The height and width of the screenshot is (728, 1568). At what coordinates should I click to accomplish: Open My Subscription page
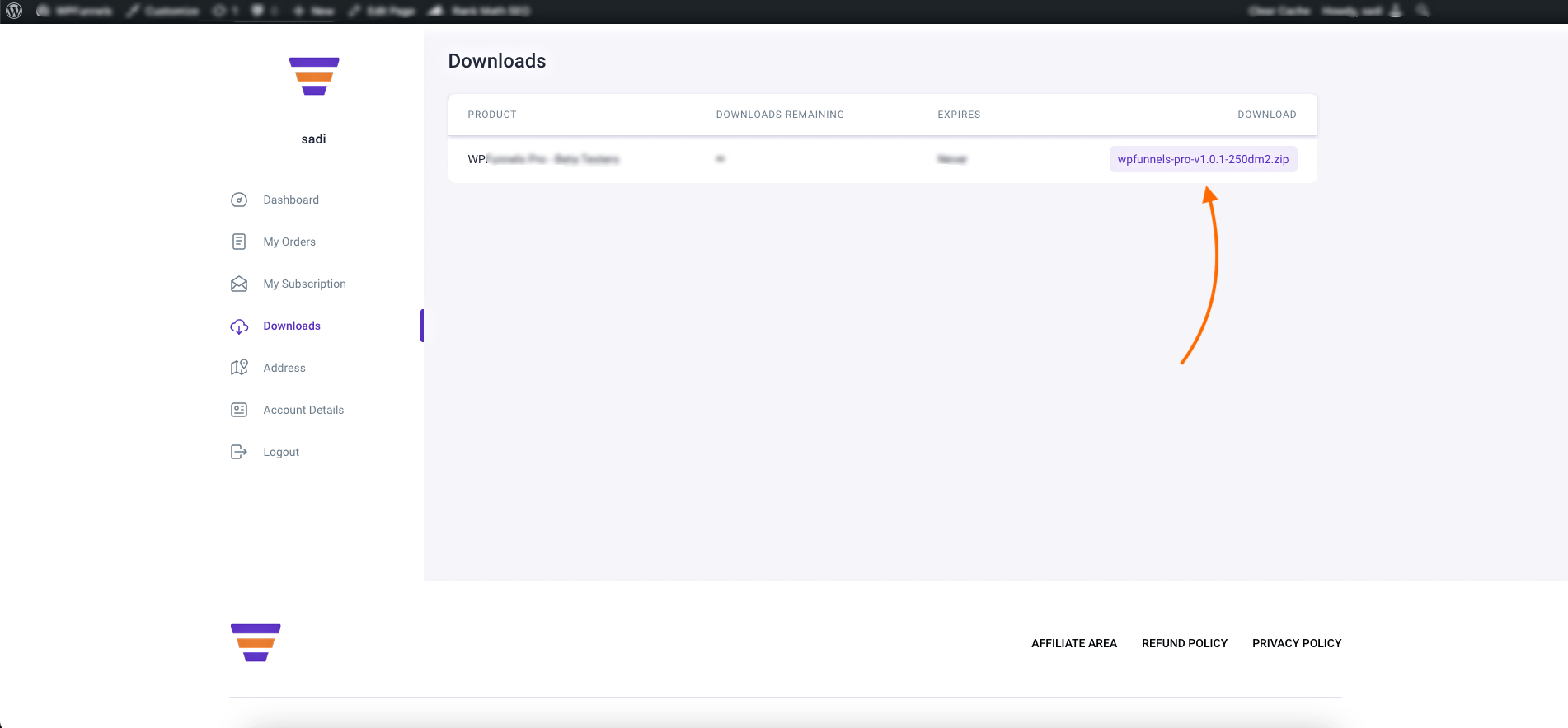304,284
